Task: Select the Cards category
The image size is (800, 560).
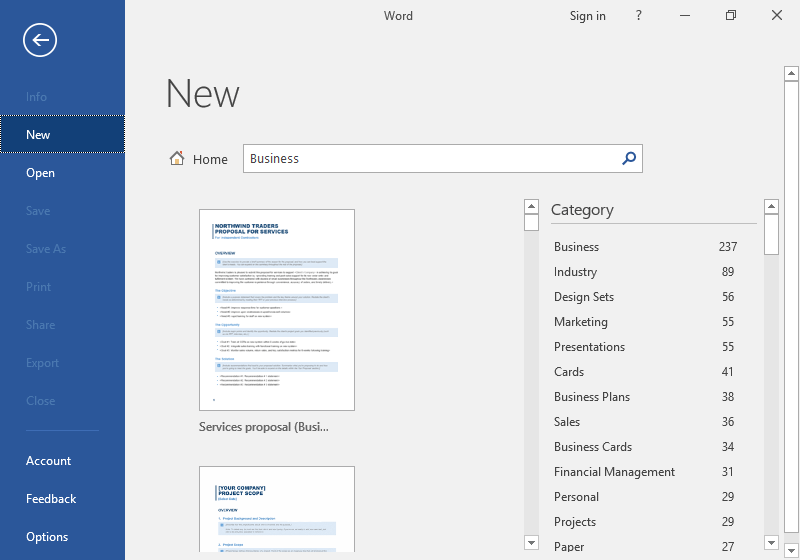Action: pos(646,371)
